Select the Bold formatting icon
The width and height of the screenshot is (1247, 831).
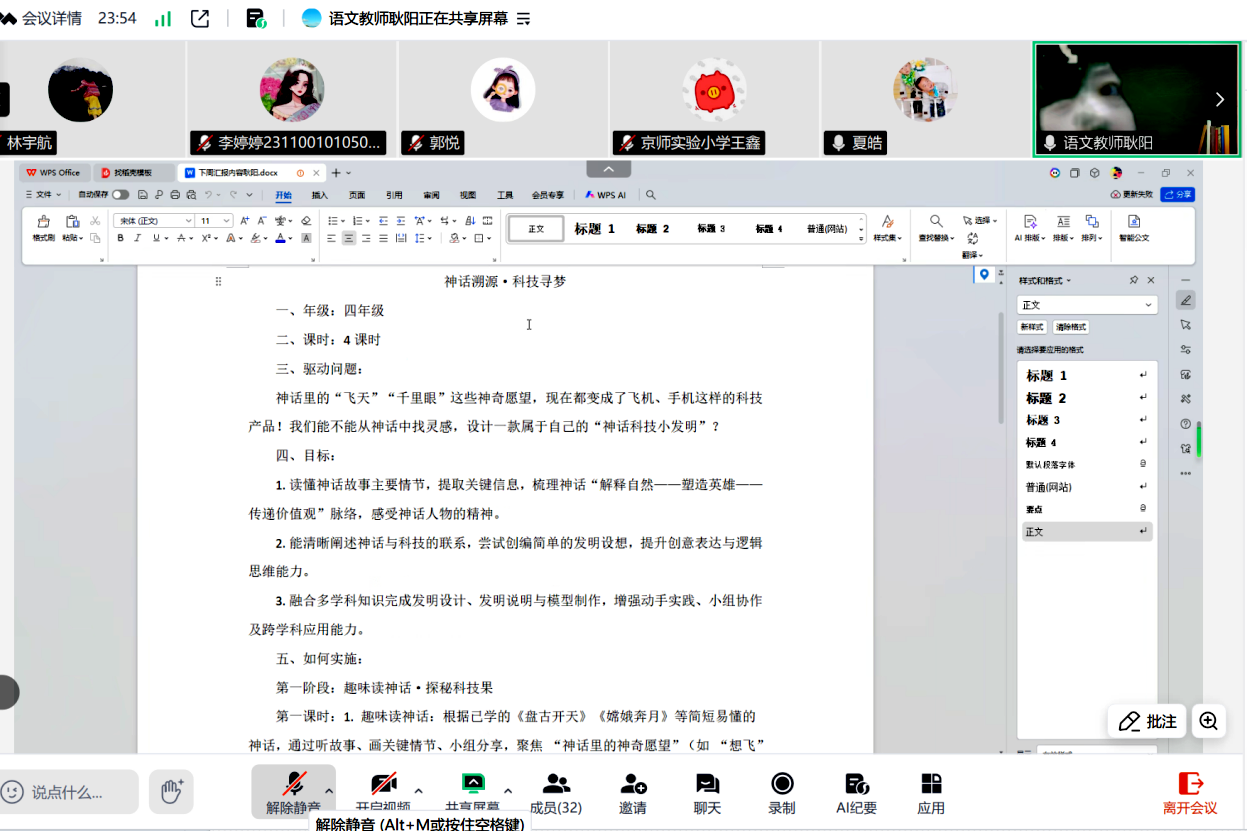[x=121, y=239]
